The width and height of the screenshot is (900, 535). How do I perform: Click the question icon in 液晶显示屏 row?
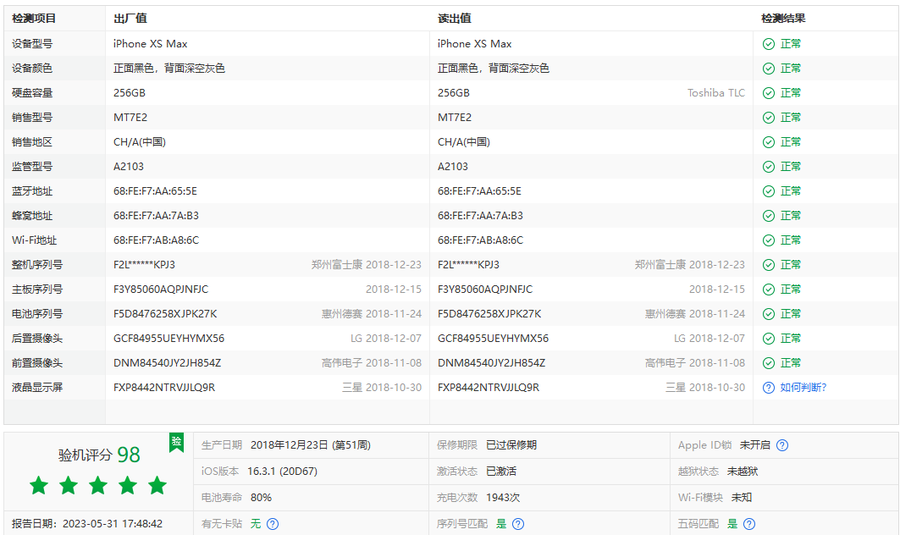tap(768, 387)
